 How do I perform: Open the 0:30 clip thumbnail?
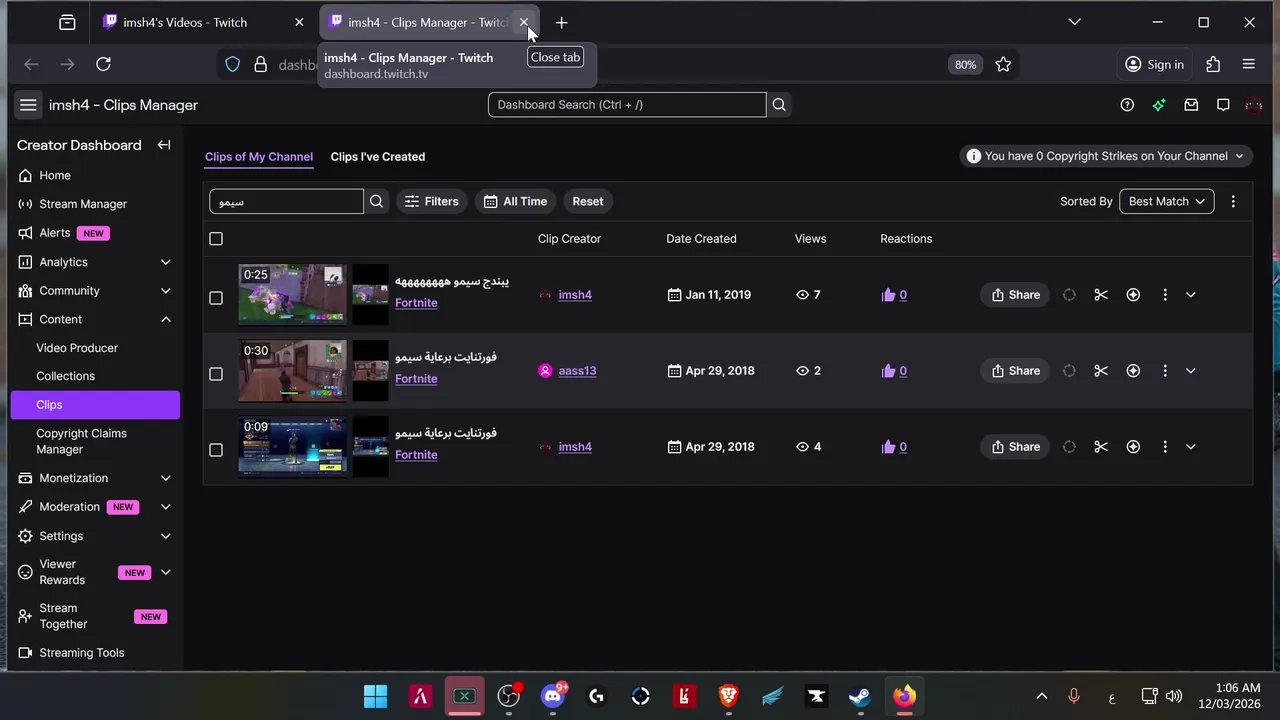pyautogui.click(x=292, y=371)
